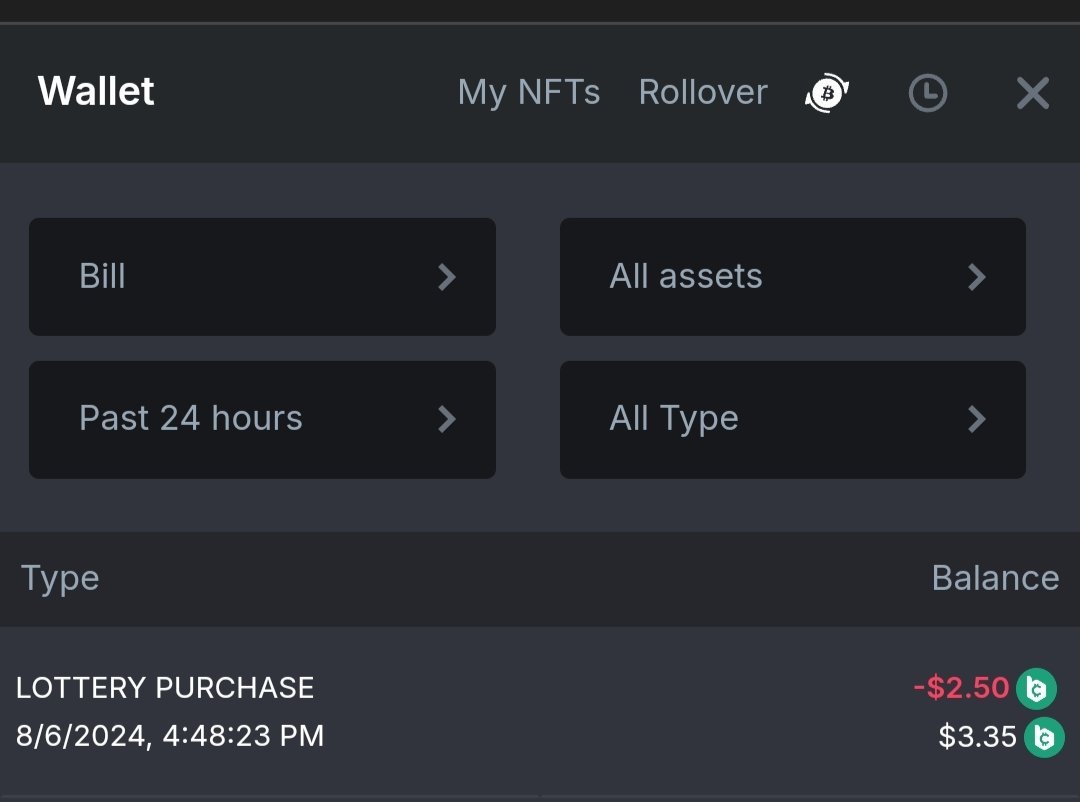The image size is (1080, 802).
Task: Click the Balance column header
Action: 995,578
